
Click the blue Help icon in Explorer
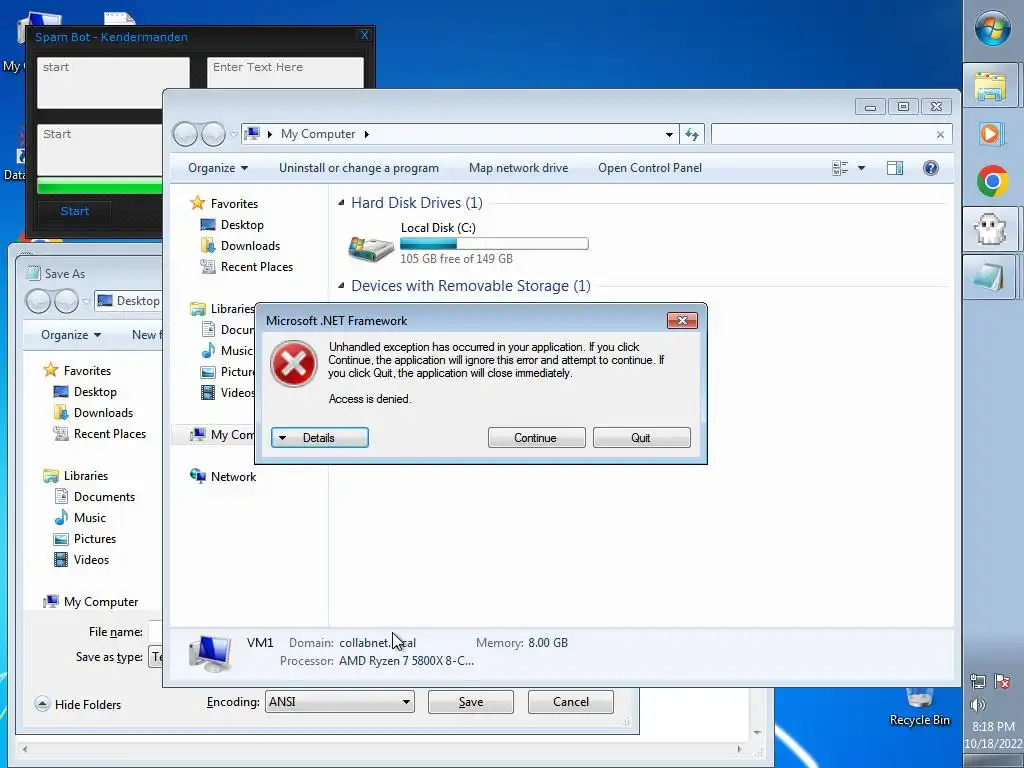(931, 168)
